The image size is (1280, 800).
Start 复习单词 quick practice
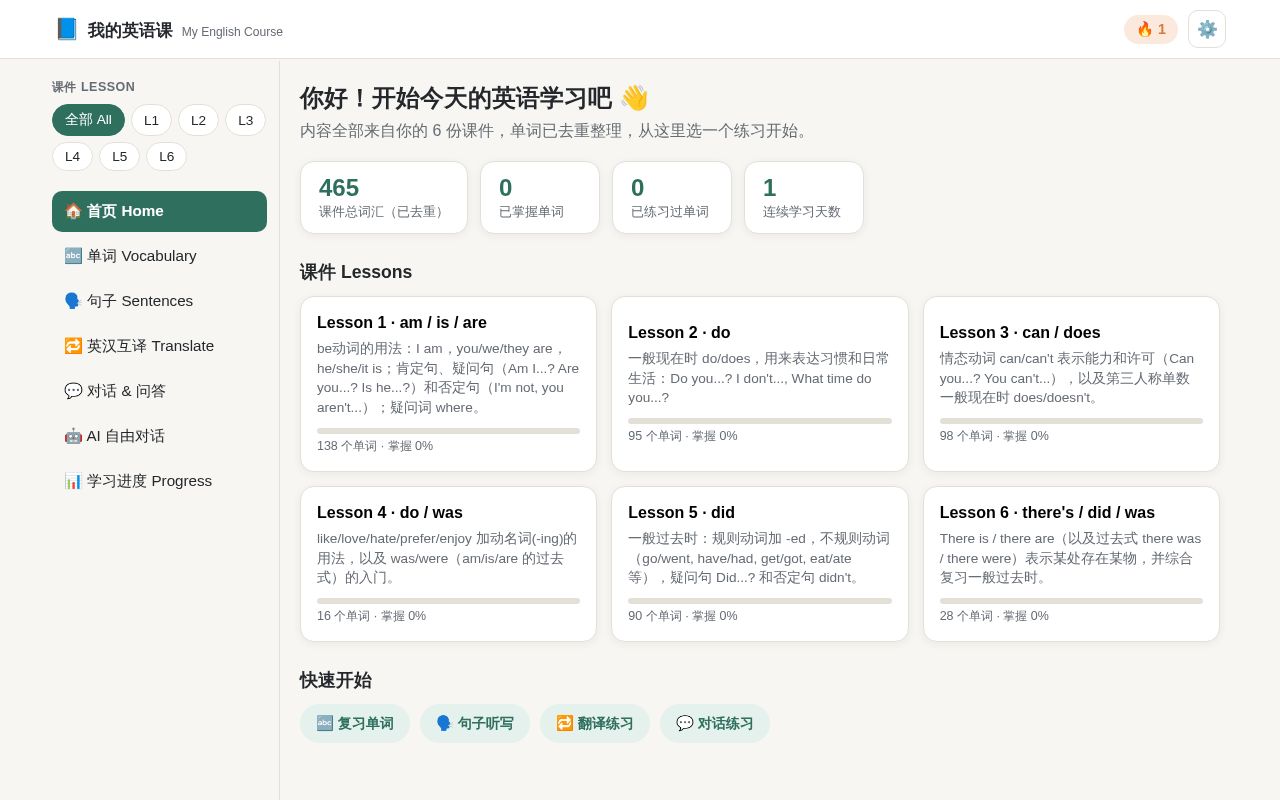(355, 723)
